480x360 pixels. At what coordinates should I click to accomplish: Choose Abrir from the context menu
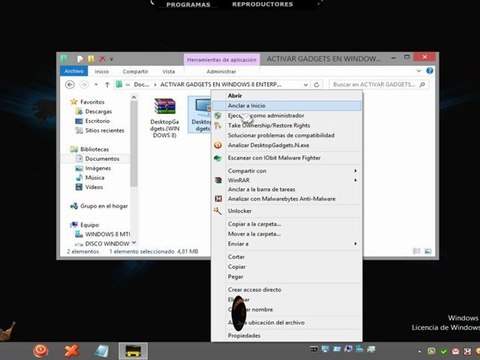coord(287,96)
